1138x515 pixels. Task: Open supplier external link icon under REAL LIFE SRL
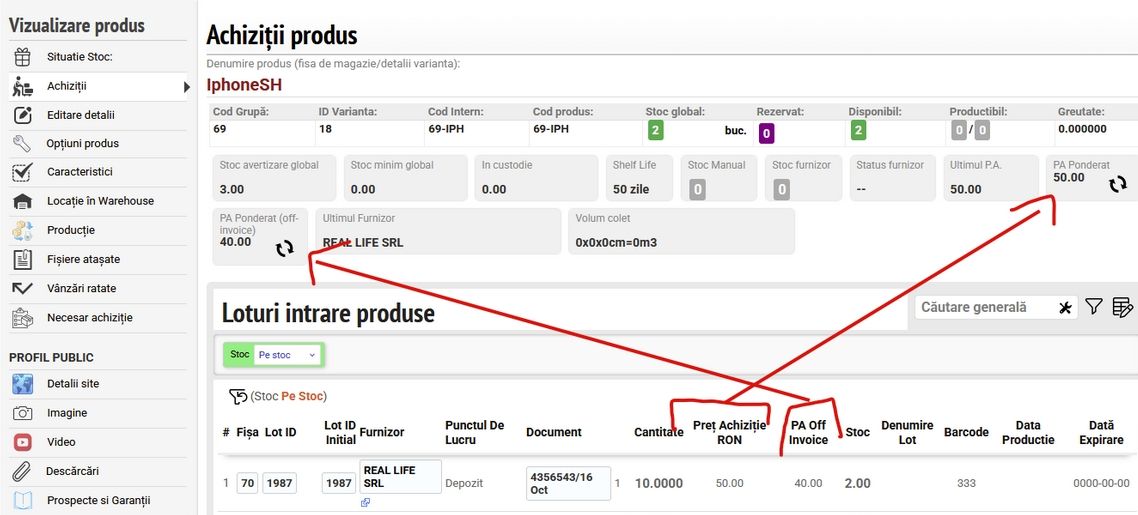pyautogui.click(x=365, y=503)
